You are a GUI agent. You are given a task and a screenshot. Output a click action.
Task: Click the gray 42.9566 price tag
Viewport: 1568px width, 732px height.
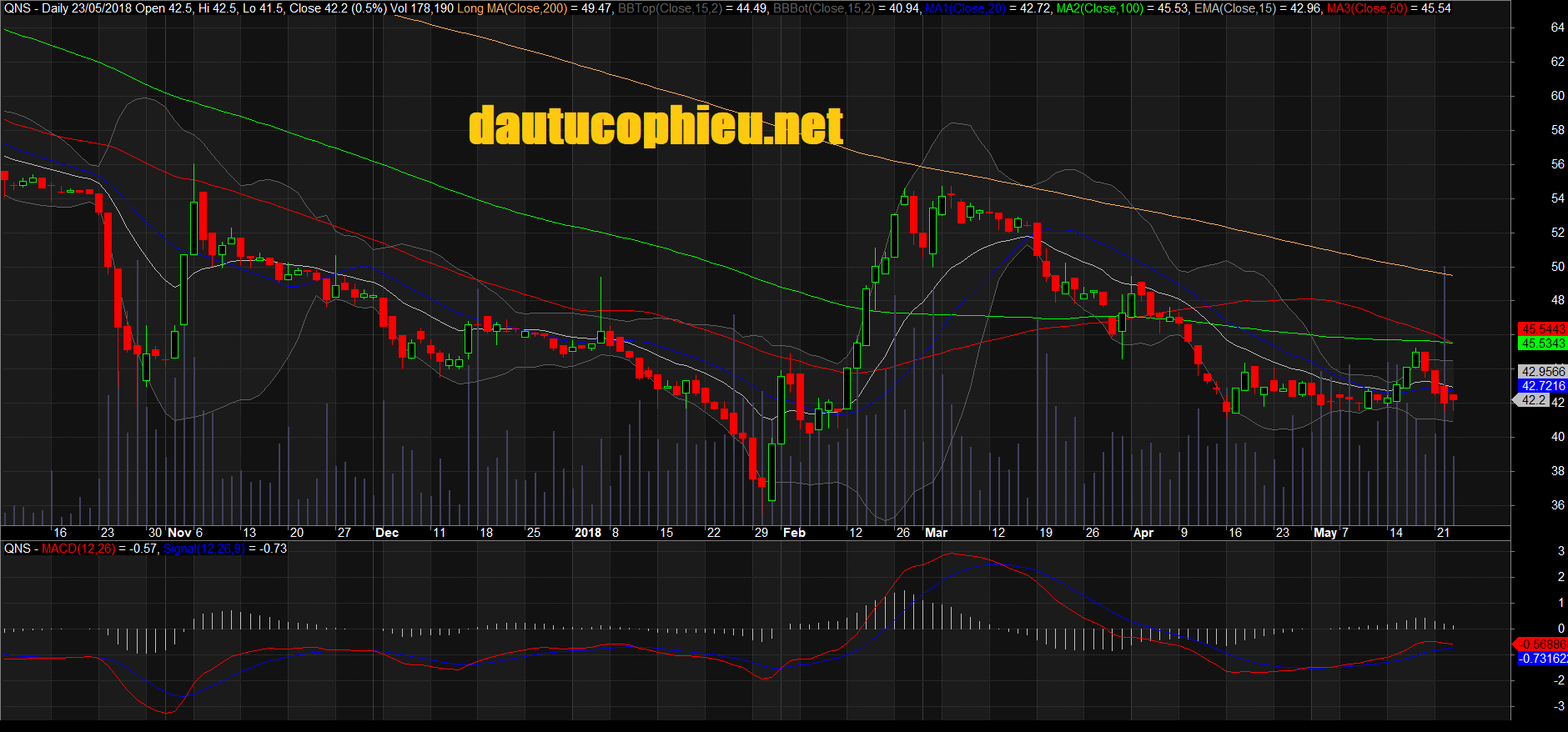(1542, 372)
